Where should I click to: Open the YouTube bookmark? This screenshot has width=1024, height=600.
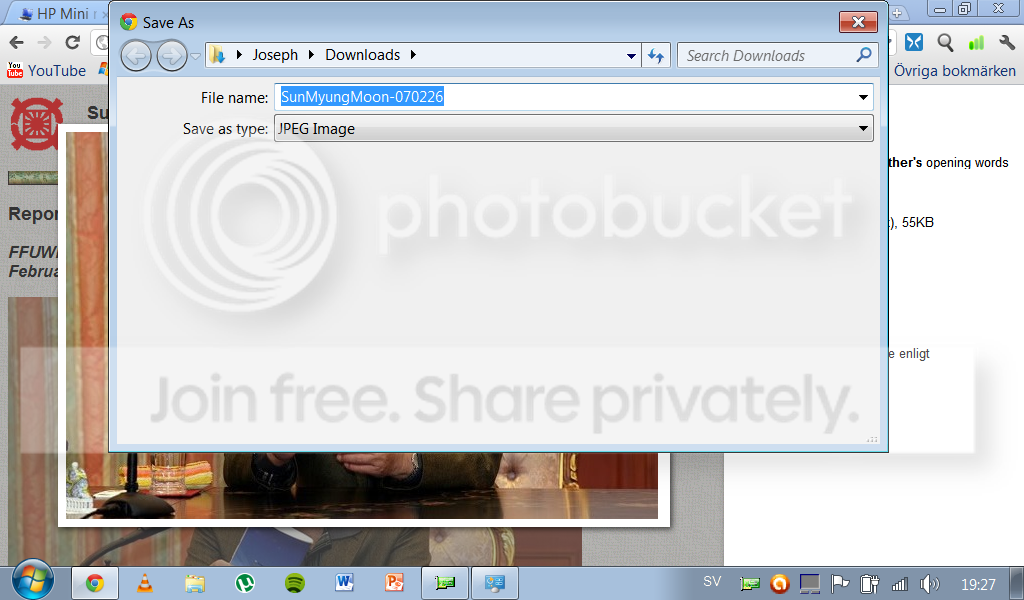point(46,71)
